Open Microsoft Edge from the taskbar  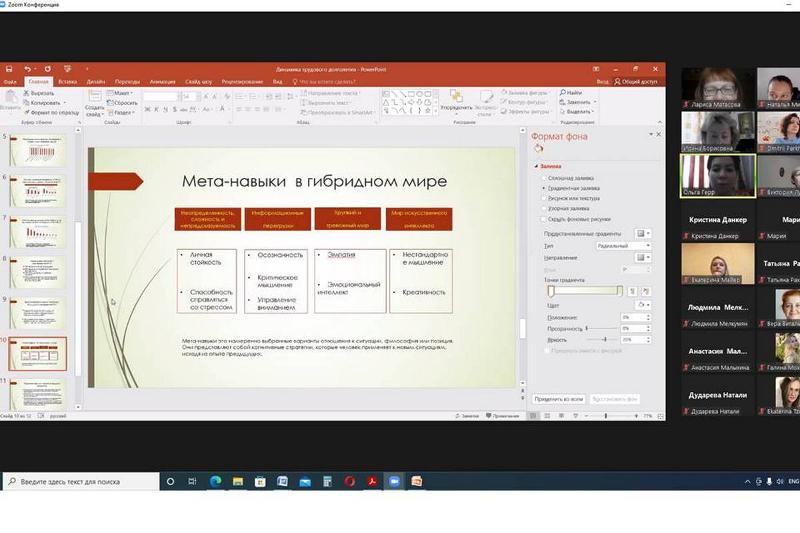pyautogui.click(x=215, y=481)
